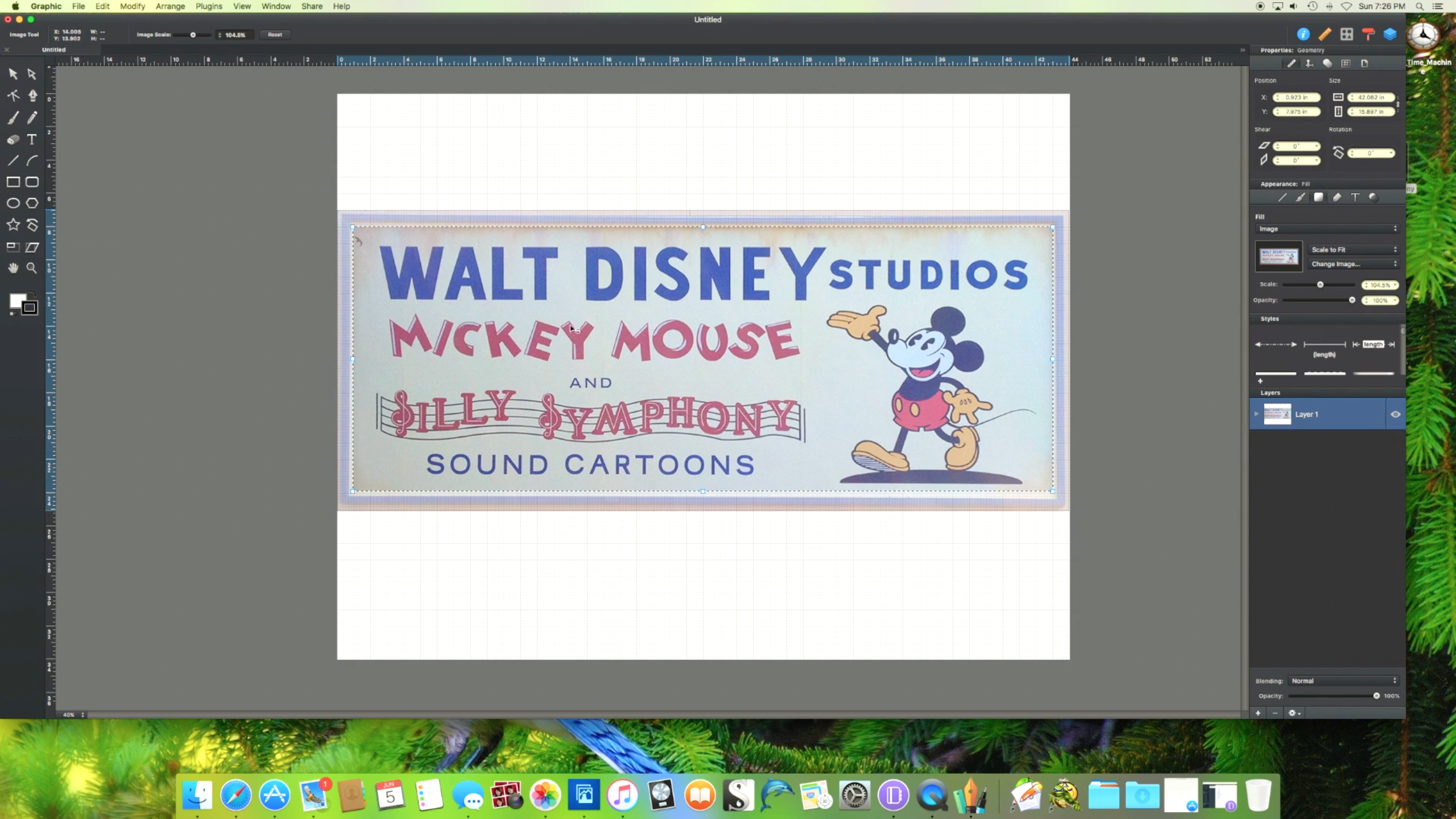Image resolution: width=1456 pixels, height=819 pixels.
Task: Open the Grid properties tab icon
Action: coord(1346,63)
